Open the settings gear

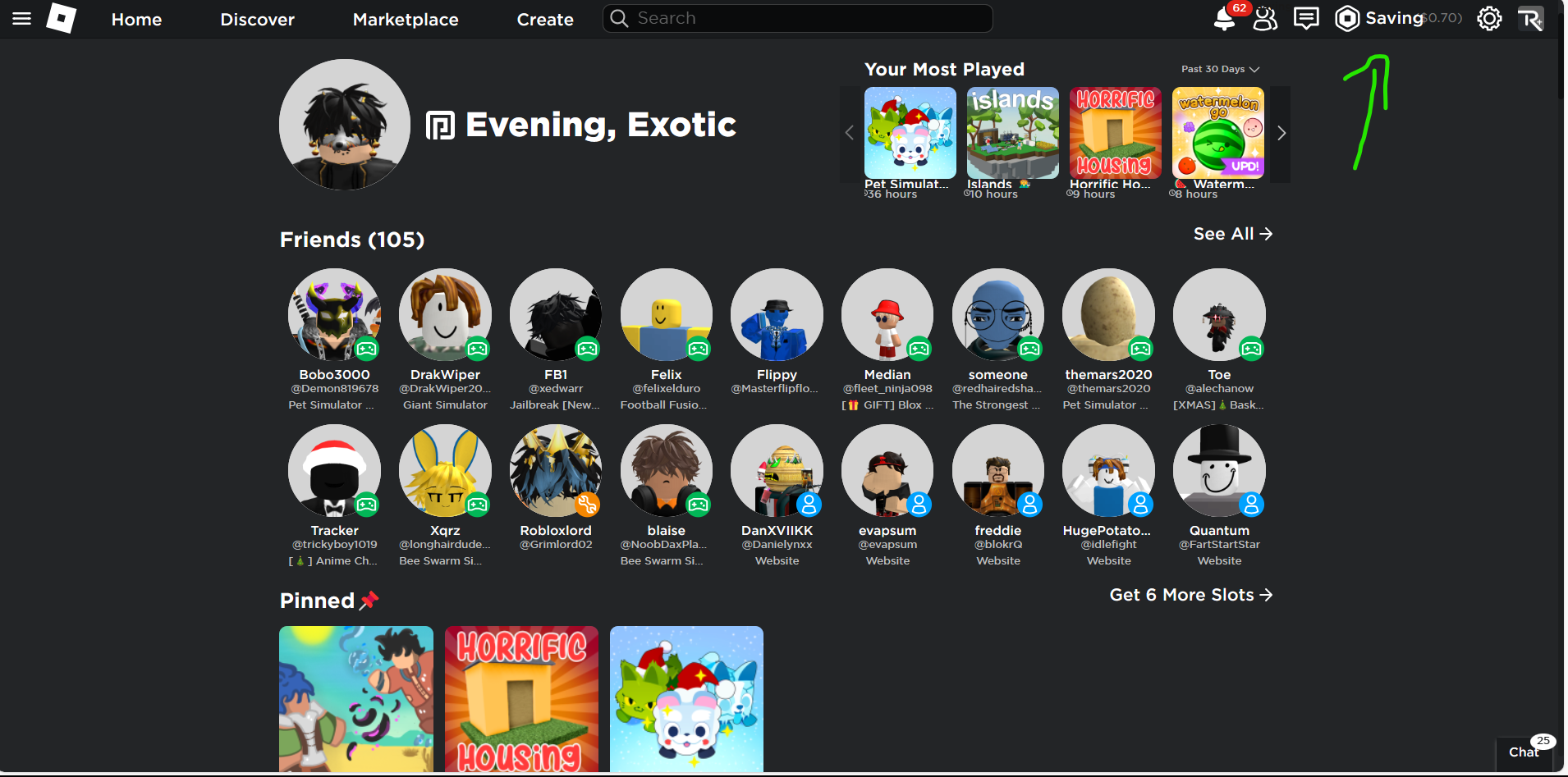1489,19
